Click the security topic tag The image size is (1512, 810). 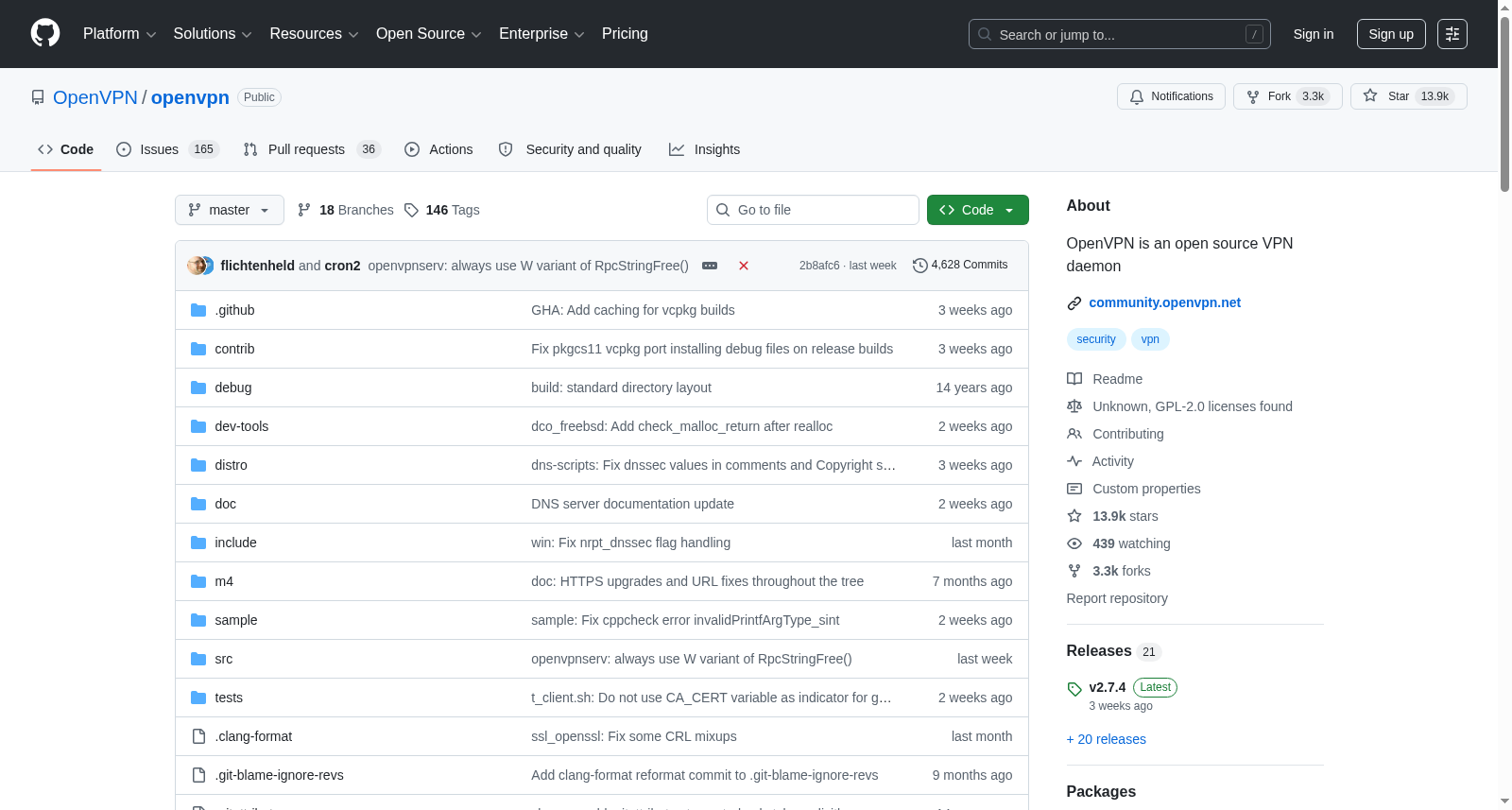tap(1096, 339)
